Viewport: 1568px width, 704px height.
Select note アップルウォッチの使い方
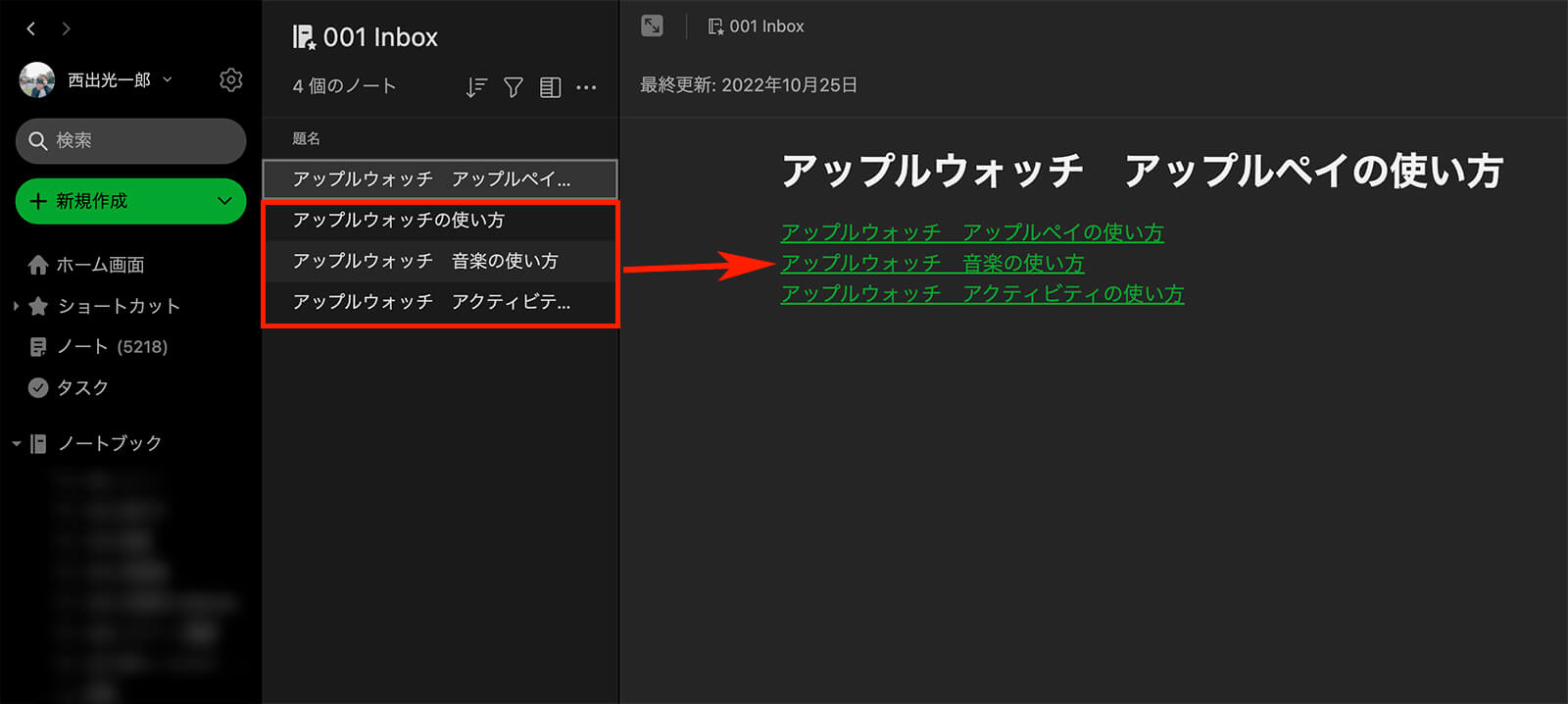coord(440,221)
